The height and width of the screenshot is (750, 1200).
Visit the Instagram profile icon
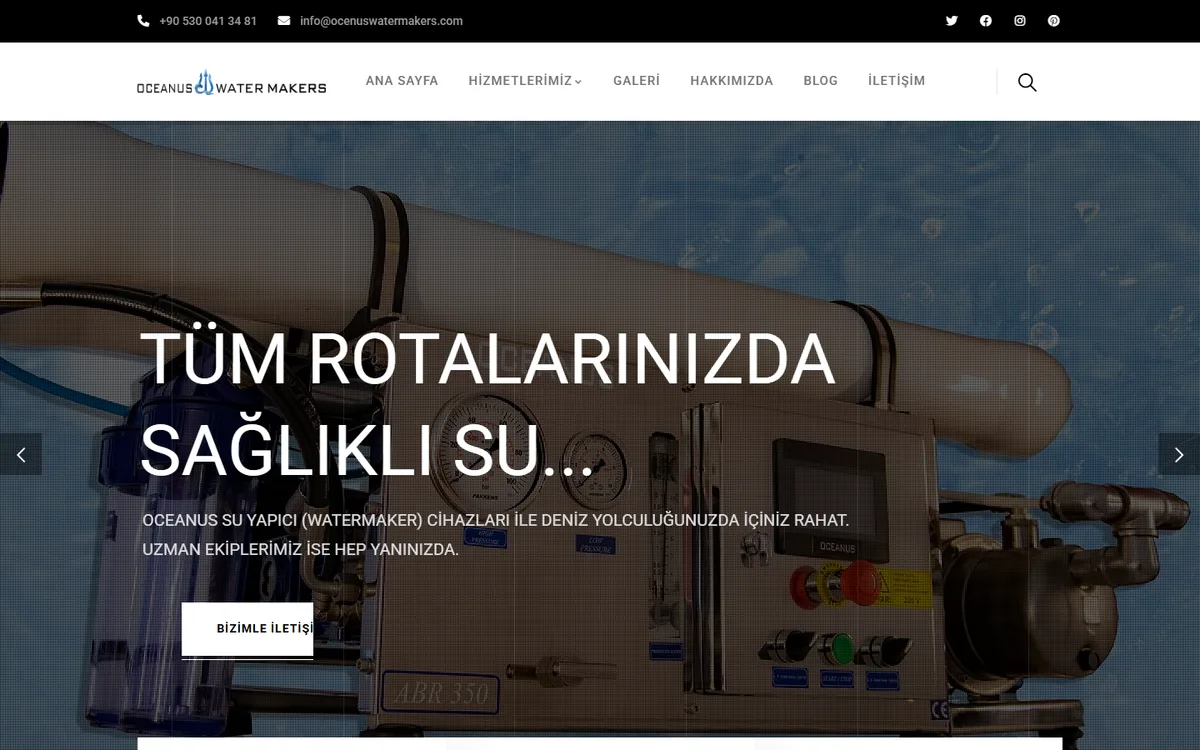click(x=1020, y=21)
